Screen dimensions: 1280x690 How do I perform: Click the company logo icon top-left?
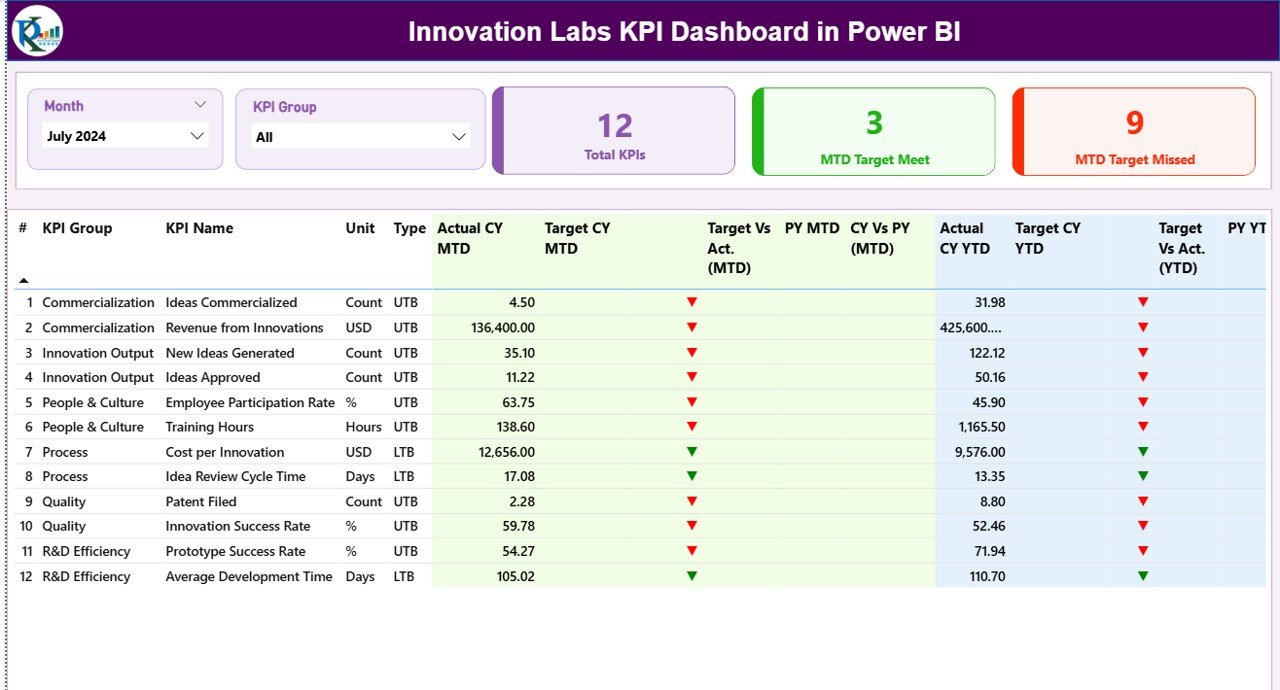pos(35,31)
